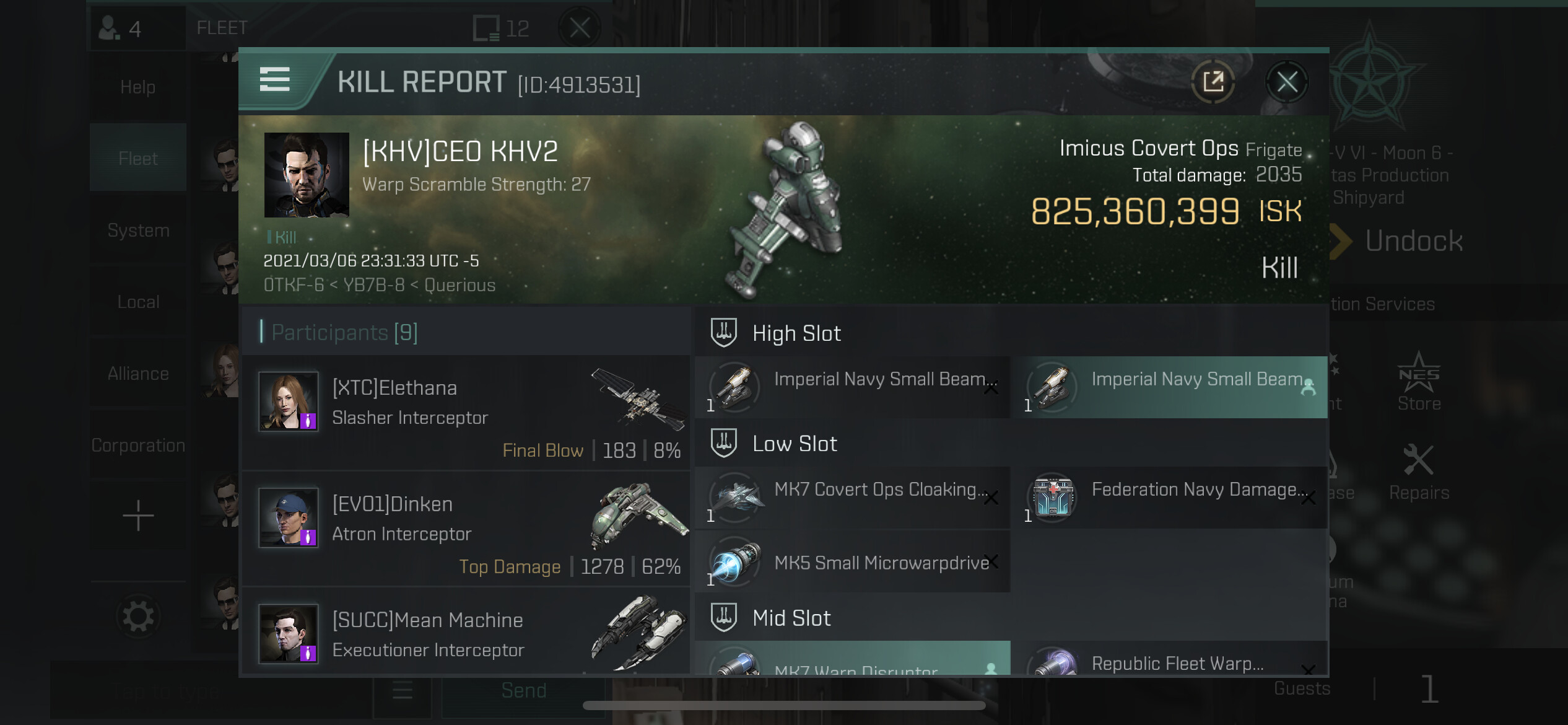
Task: Add a new chat channel with plus
Action: point(138,516)
